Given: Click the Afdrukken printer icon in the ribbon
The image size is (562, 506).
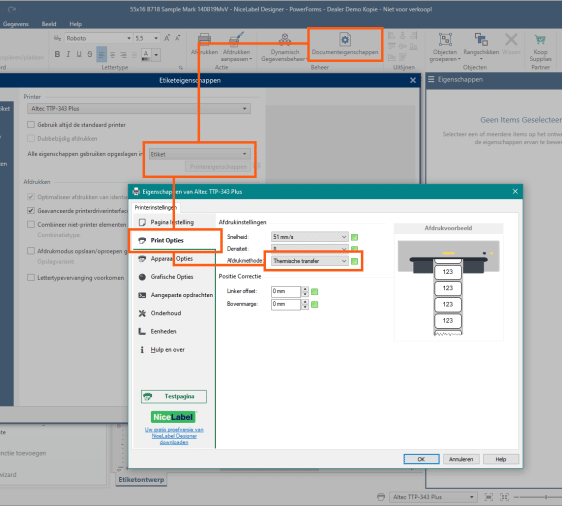Looking at the screenshot, I should (x=205, y=39).
